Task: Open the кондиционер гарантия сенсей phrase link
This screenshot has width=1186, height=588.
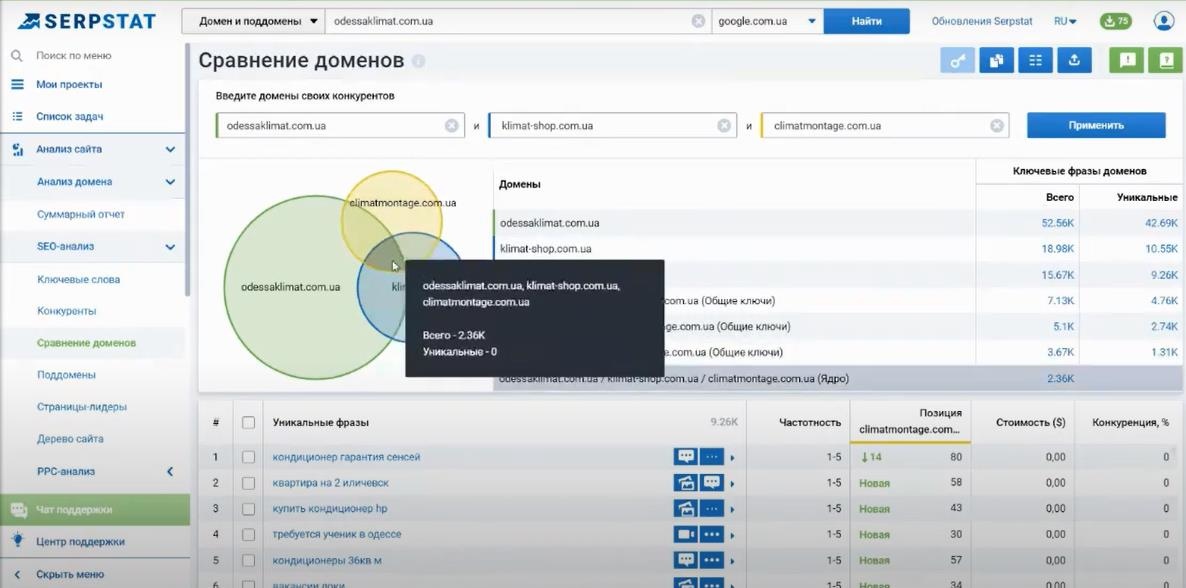Action: (x=346, y=457)
